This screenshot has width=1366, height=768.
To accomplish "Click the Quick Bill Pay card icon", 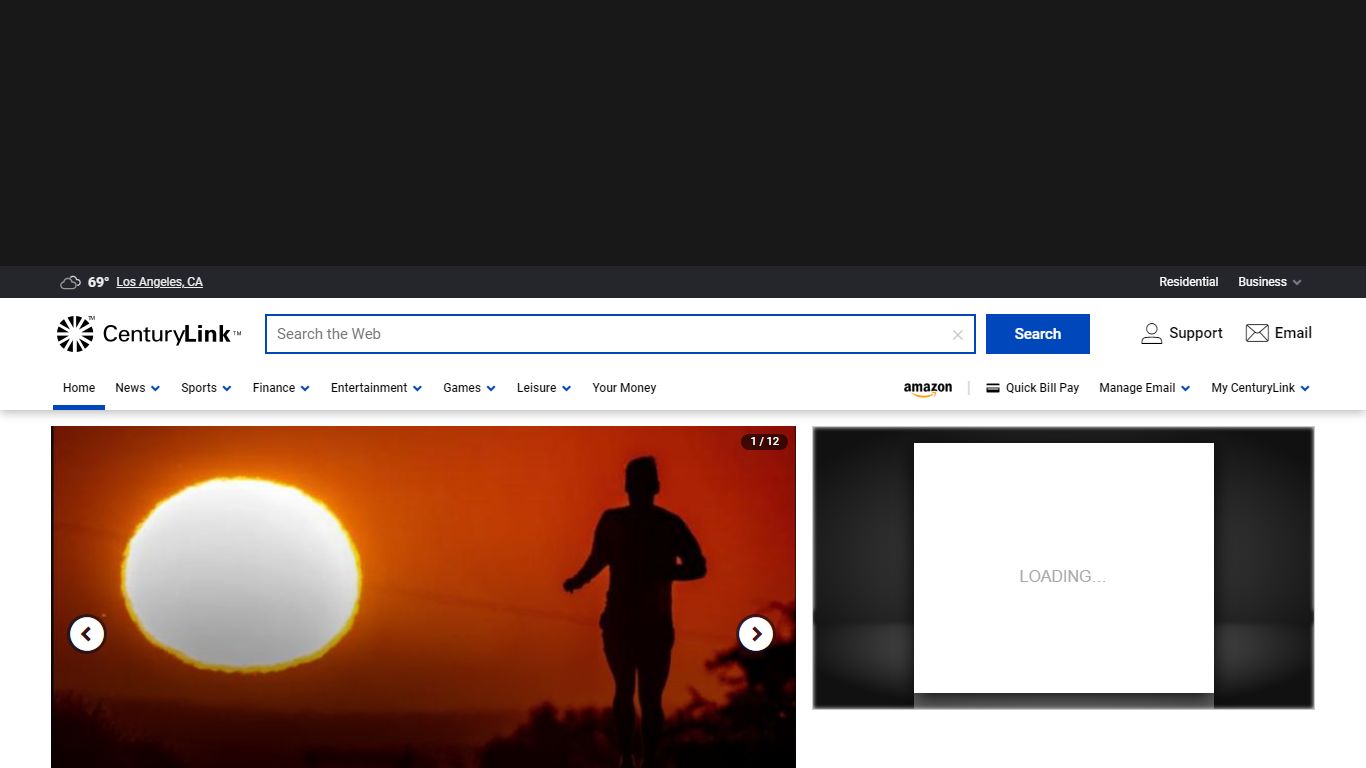I will pos(993,388).
